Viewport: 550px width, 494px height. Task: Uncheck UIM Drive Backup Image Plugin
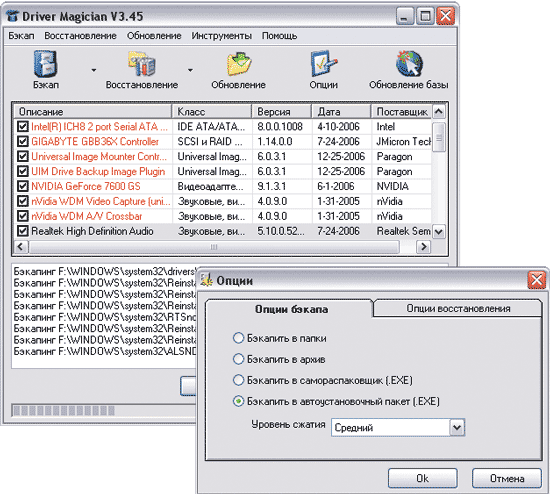tap(23, 171)
